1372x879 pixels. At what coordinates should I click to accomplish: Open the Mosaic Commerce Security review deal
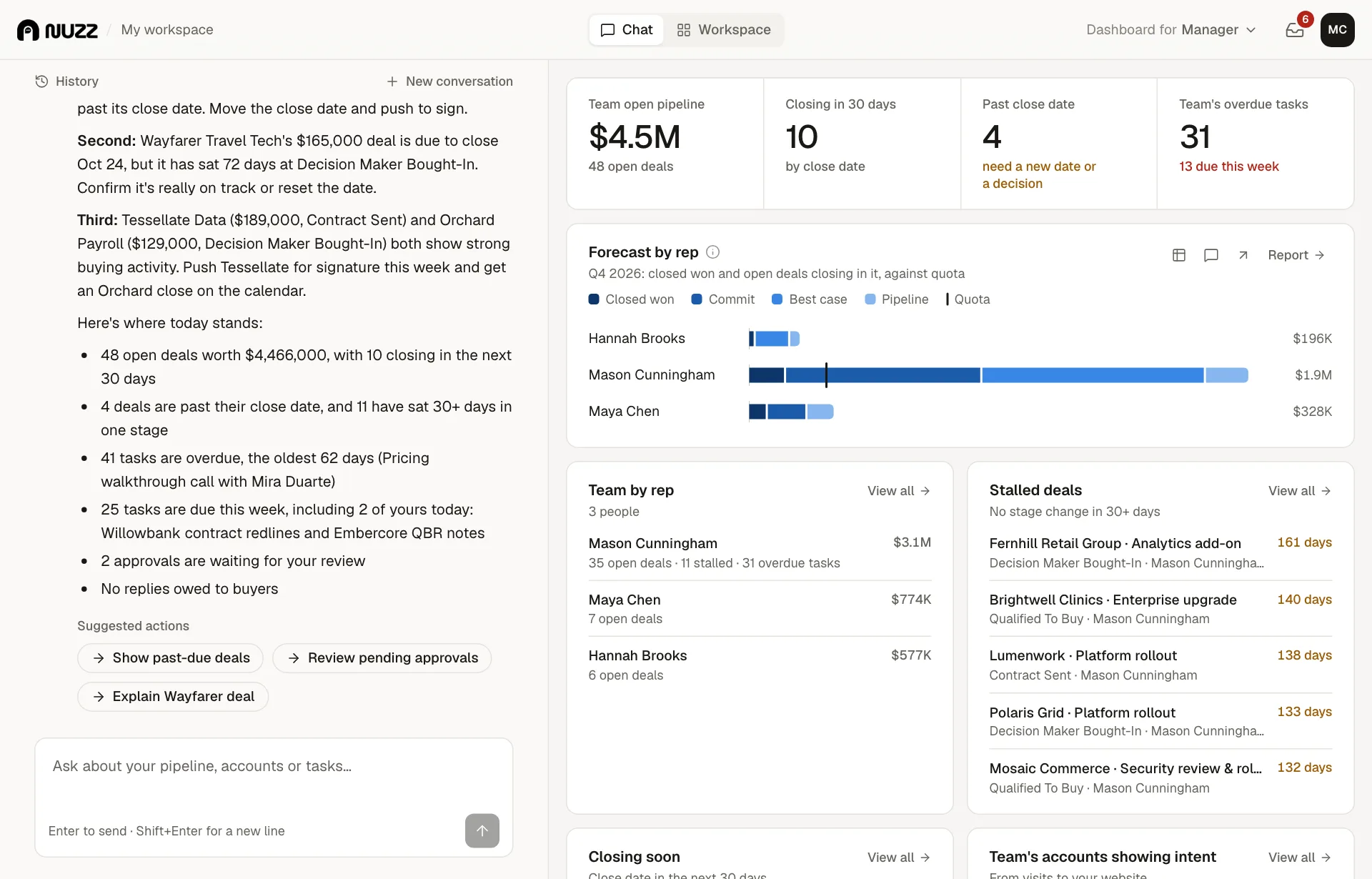(x=1160, y=778)
